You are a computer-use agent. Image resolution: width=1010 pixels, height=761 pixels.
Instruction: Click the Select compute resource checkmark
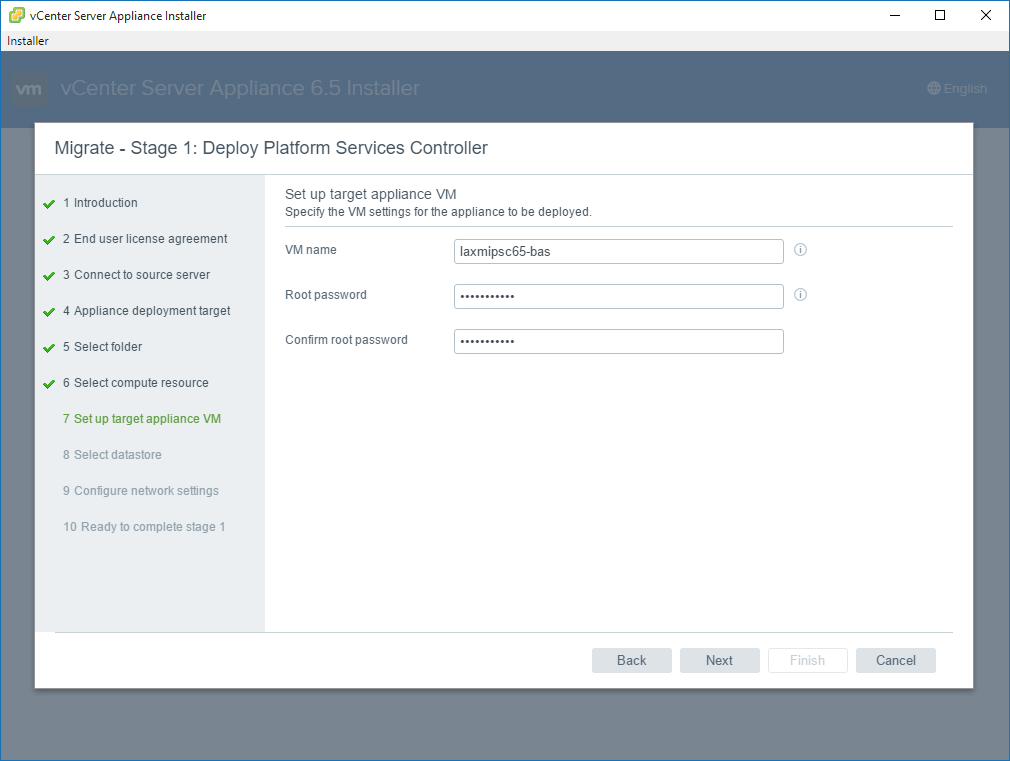click(x=49, y=384)
